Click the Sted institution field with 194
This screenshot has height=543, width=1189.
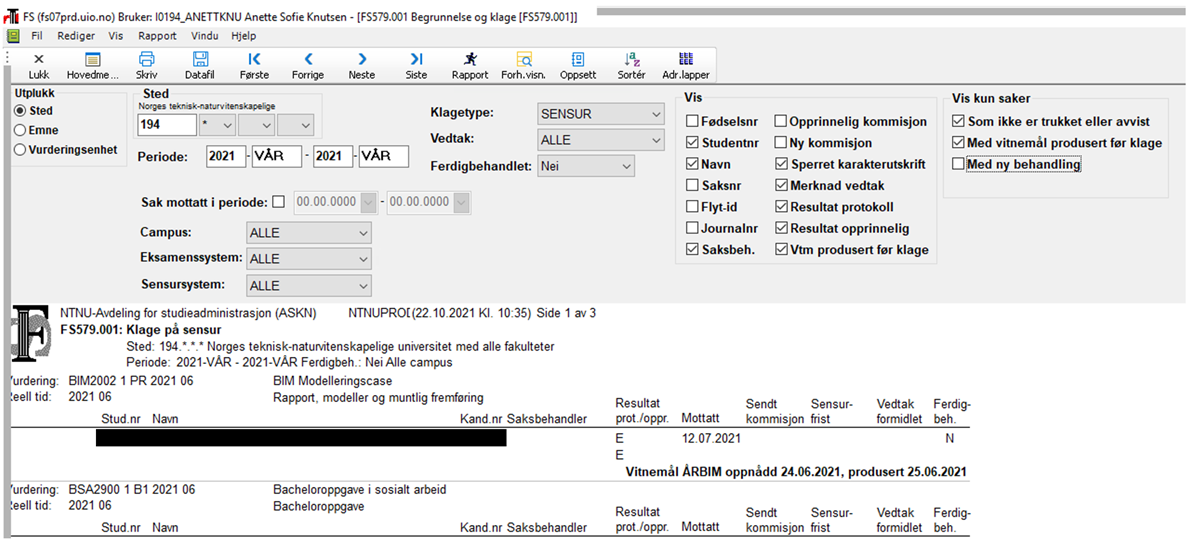click(167, 124)
